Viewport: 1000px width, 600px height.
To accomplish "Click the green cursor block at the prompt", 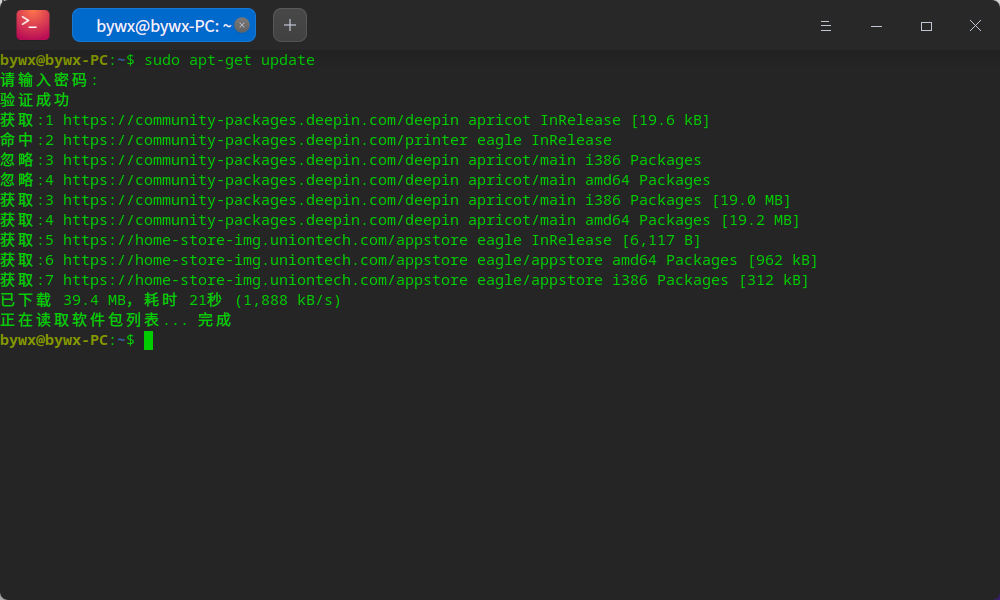I will point(148,341).
